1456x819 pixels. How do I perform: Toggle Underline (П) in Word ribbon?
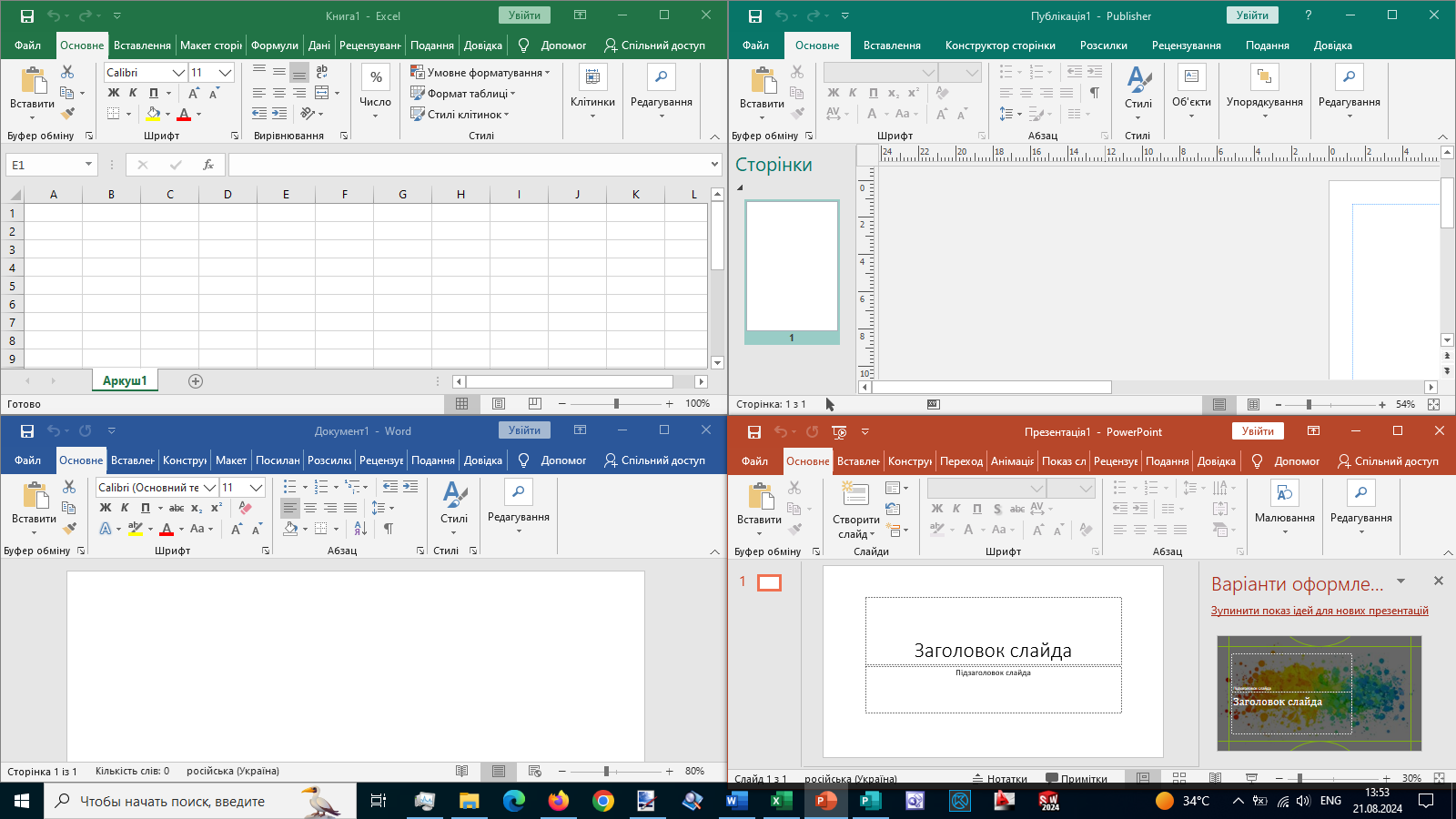[146, 508]
